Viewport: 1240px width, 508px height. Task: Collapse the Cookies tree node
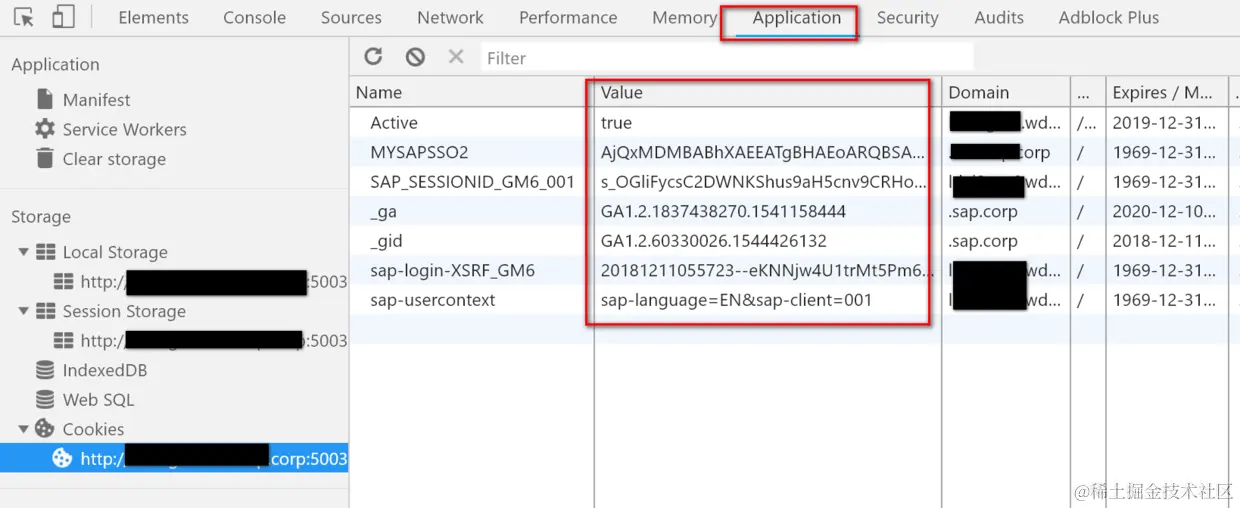(x=23, y=429)
